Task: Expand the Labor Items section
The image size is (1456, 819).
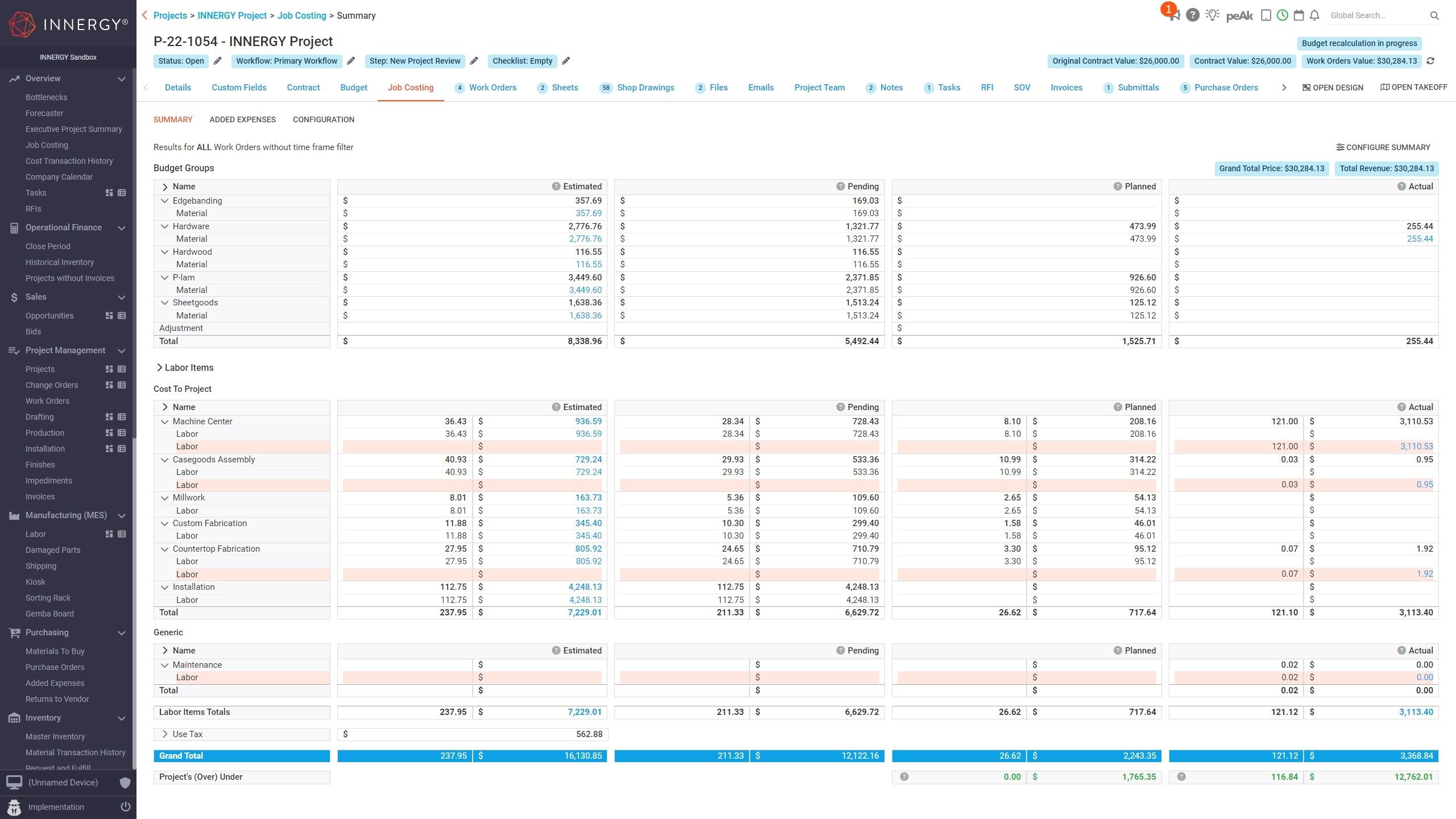Action: (159, 367)
